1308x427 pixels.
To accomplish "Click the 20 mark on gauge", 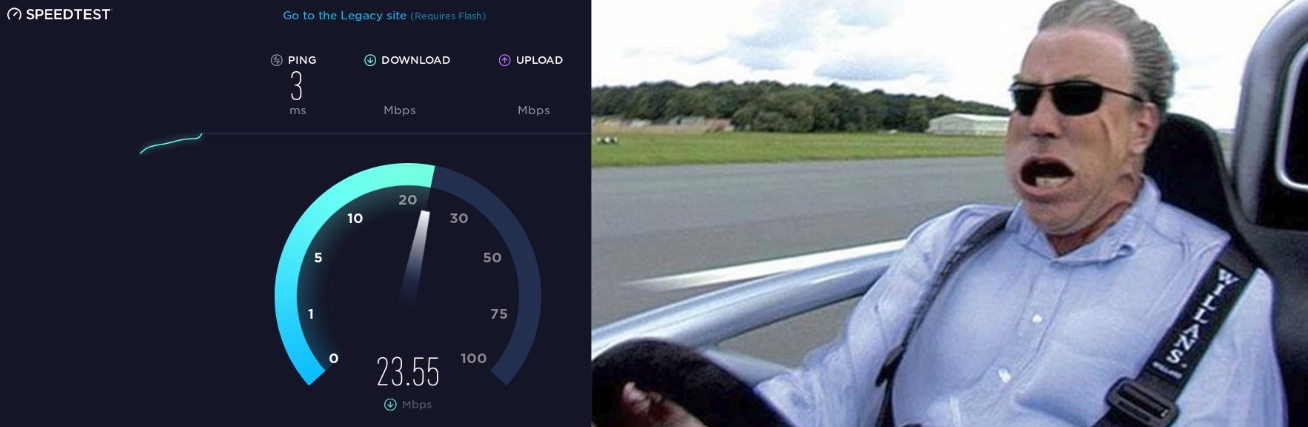I will [x=408, y=200].
